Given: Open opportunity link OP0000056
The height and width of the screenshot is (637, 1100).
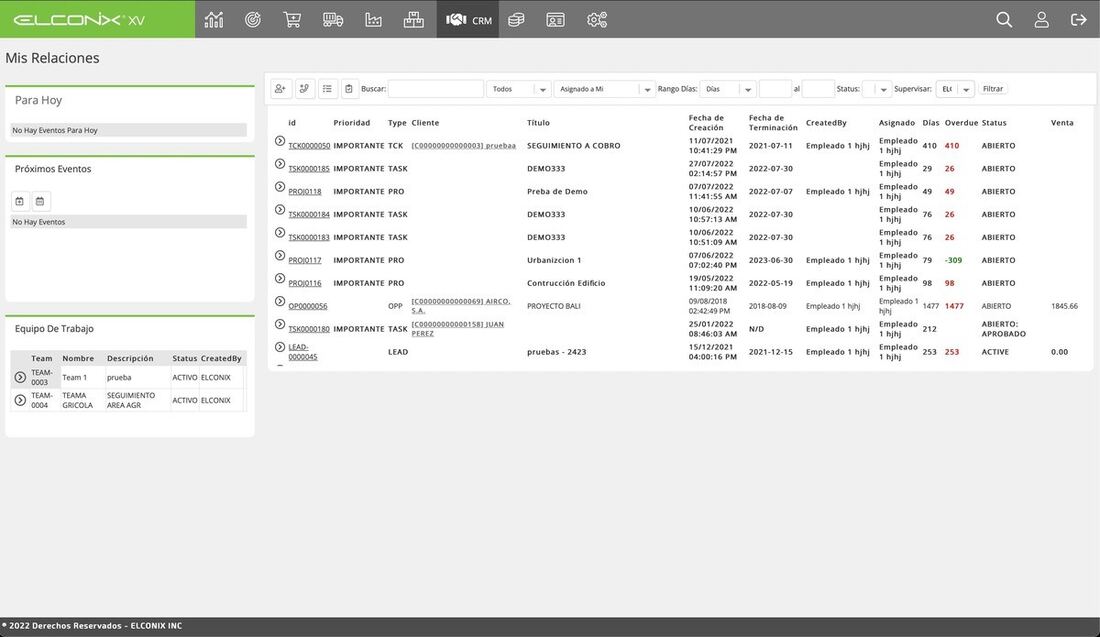Looking at the screenshot, I should pos(307,306).
